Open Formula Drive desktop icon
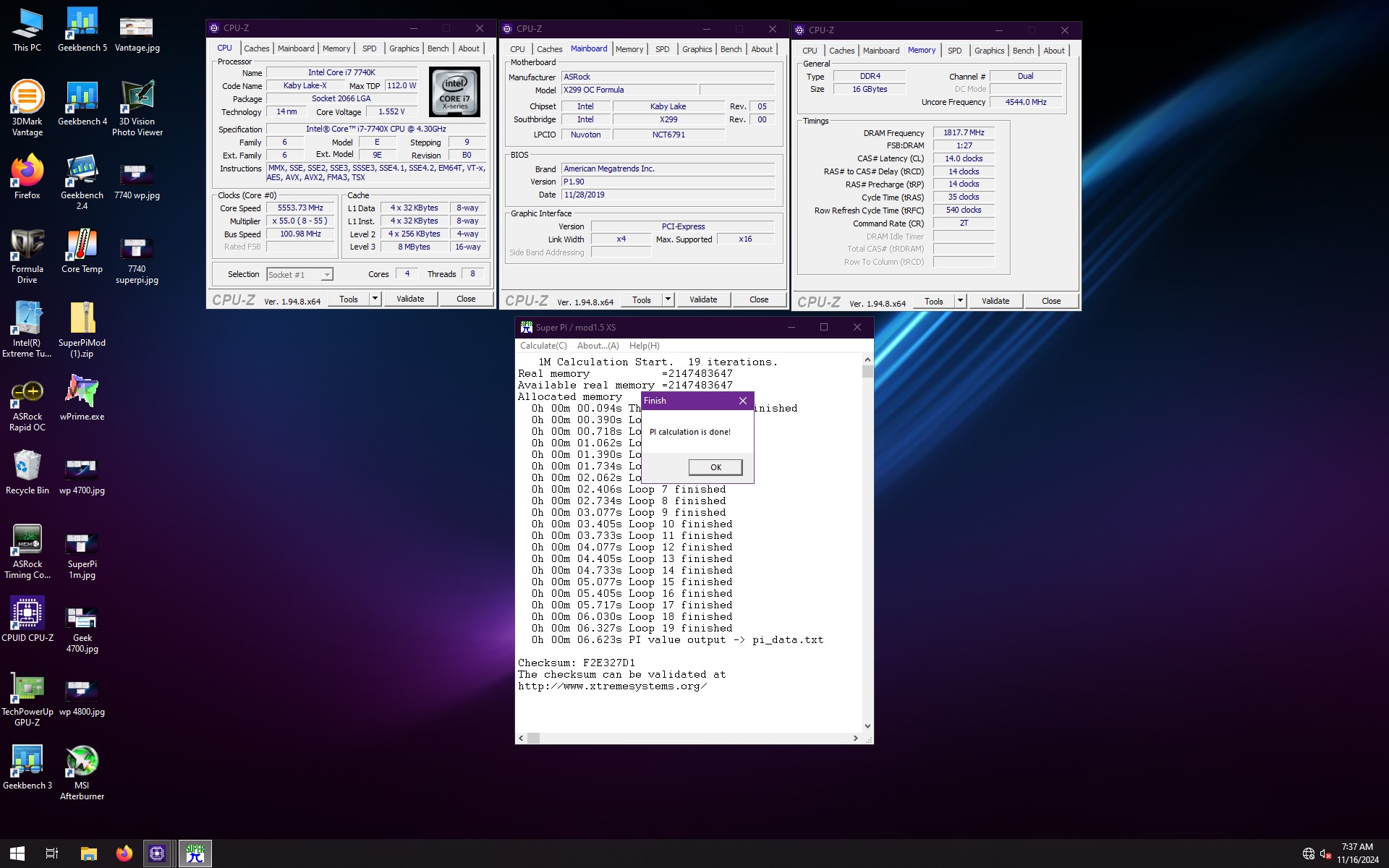The height and width of the screenshot is (868, 1389). [x=27, y=256]
